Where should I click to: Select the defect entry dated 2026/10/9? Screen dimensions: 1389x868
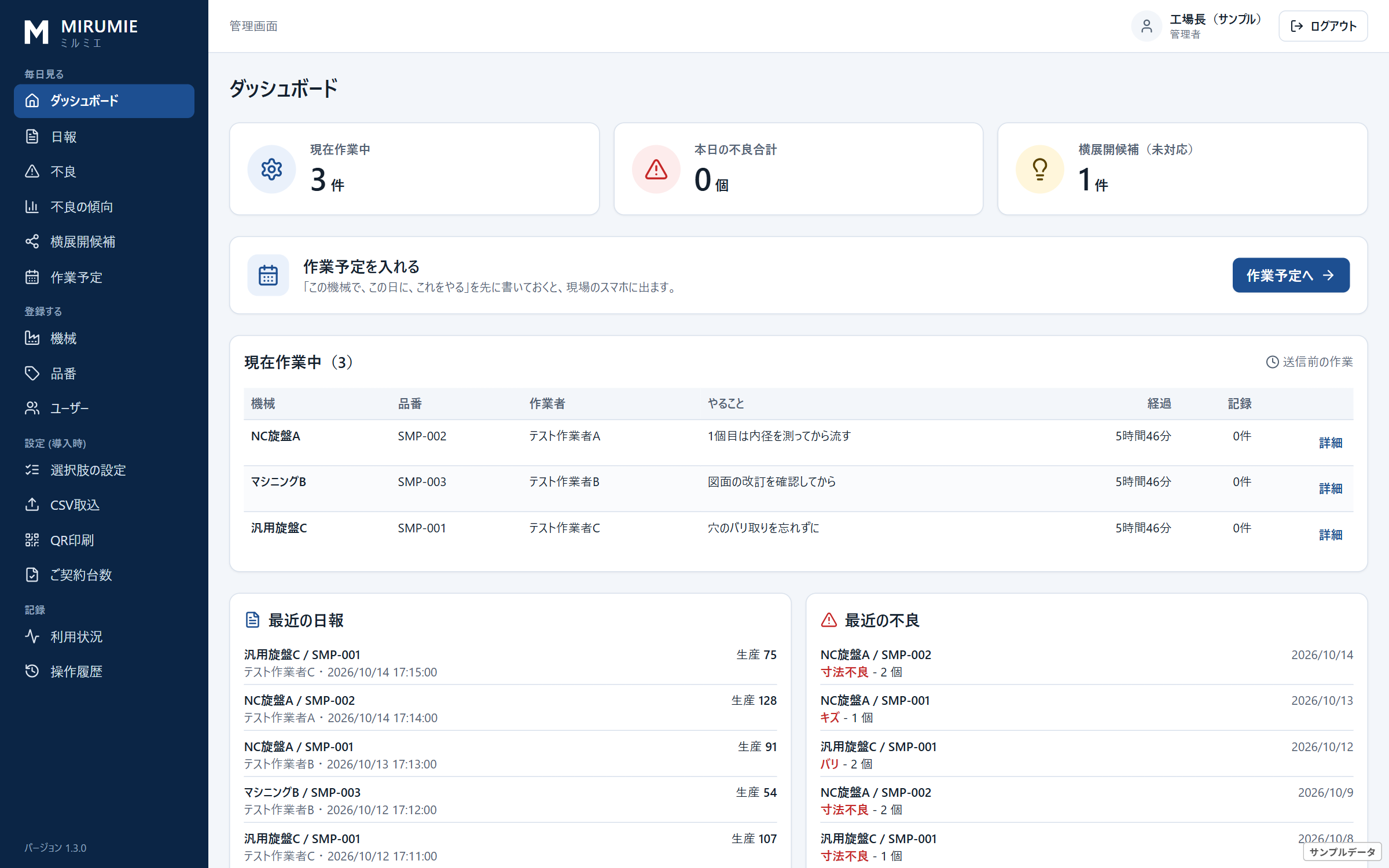coord(1086,801)
